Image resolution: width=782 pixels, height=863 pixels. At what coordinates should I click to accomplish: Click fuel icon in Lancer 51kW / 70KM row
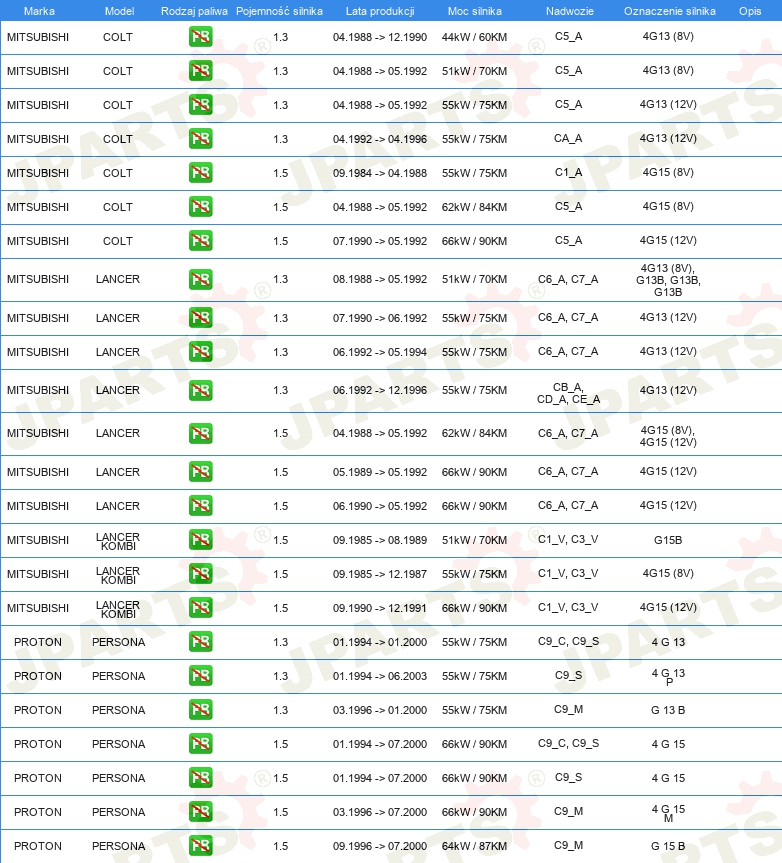[x=200, y=280]
